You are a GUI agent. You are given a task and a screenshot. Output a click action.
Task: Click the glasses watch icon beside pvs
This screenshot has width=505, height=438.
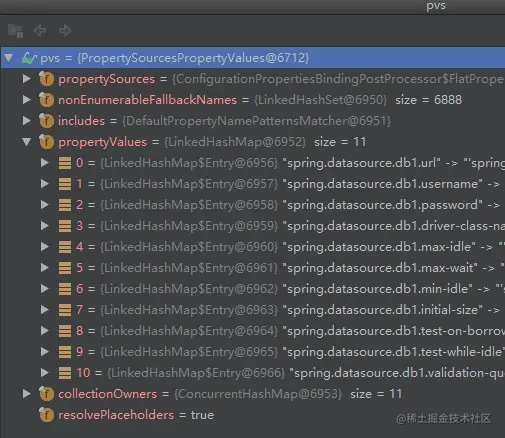coord(29,58)
